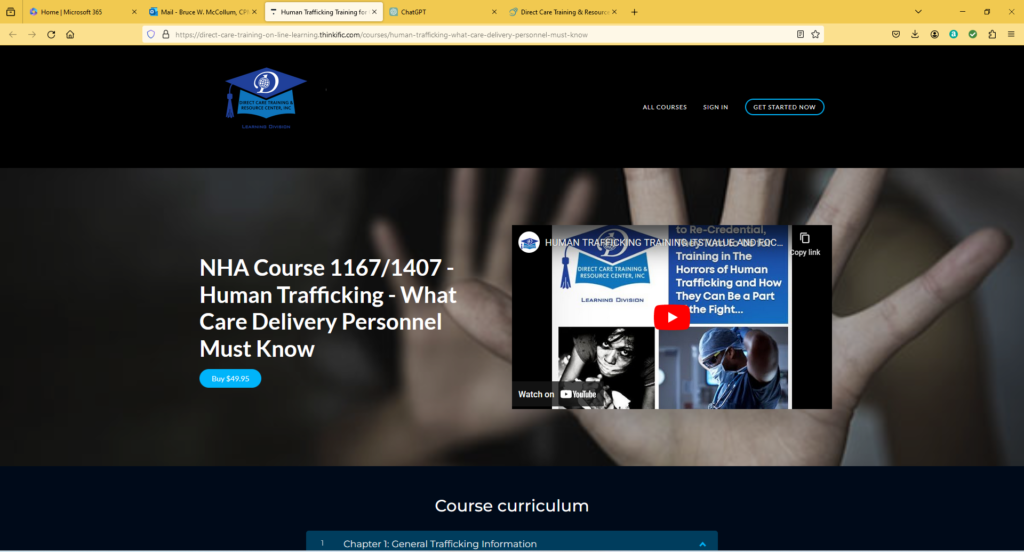This screenshot has width=1024, height=552.
Task: Open the browser downloads panel
Action: pos(914,34)
